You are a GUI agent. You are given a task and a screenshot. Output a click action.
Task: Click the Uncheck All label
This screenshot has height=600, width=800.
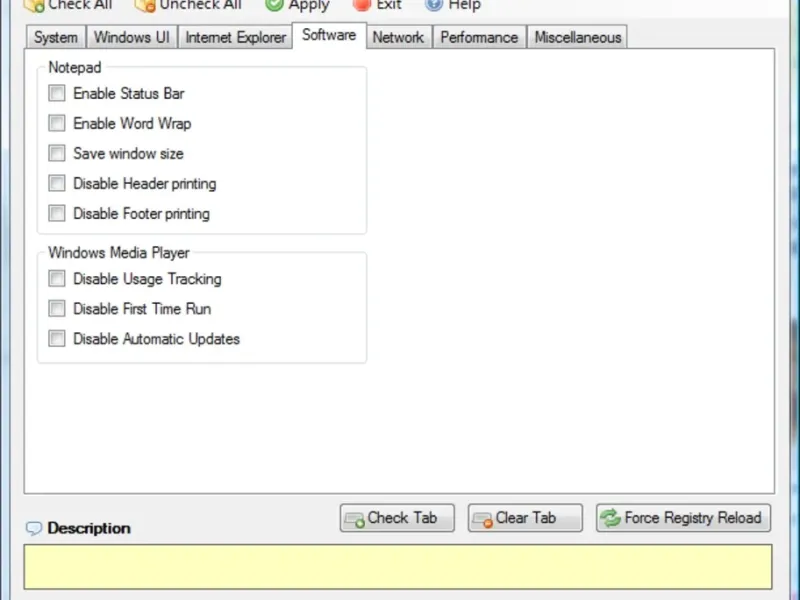coord(200,5)
